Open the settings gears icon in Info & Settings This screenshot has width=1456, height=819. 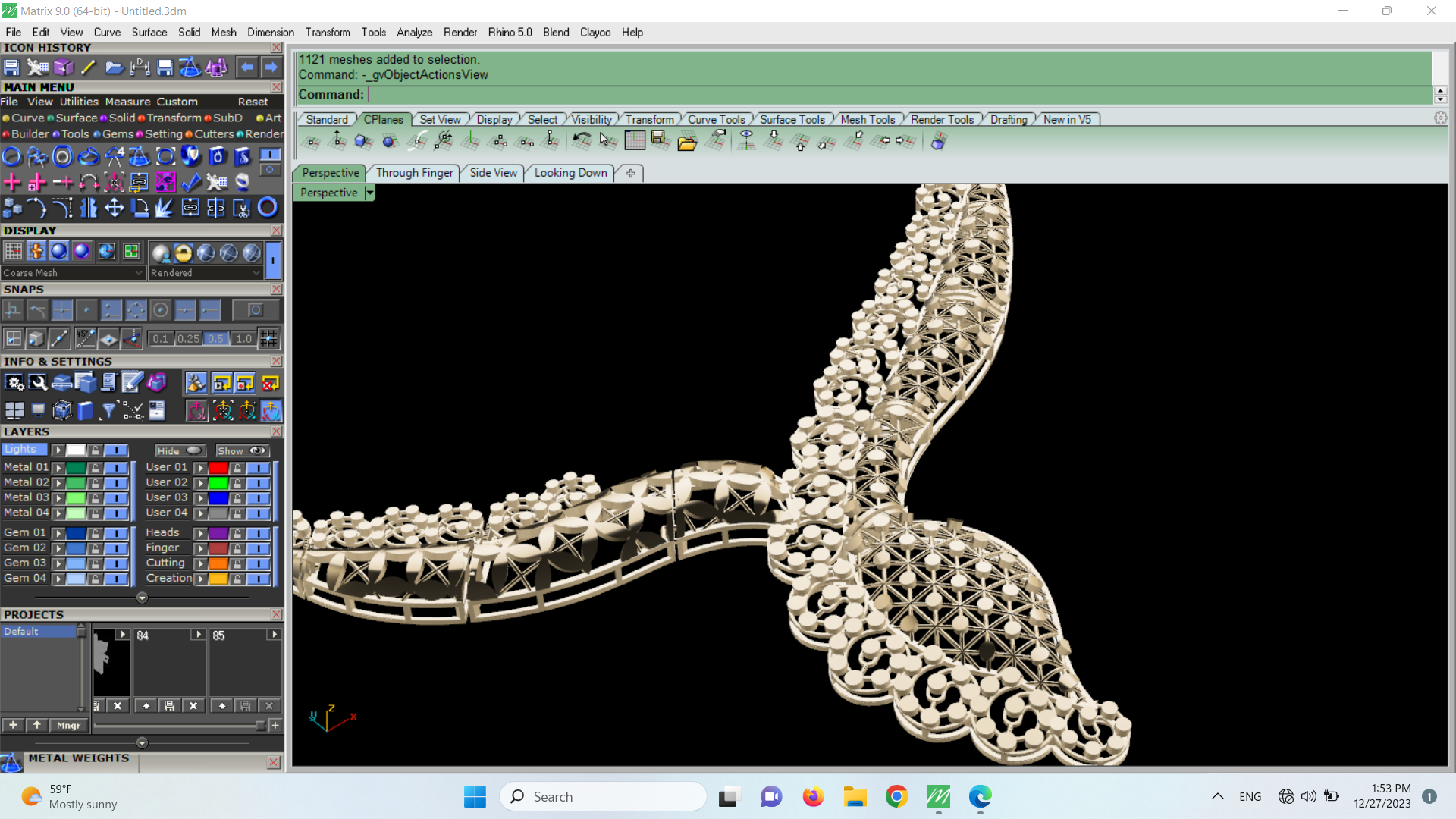[x=14, y=383]
